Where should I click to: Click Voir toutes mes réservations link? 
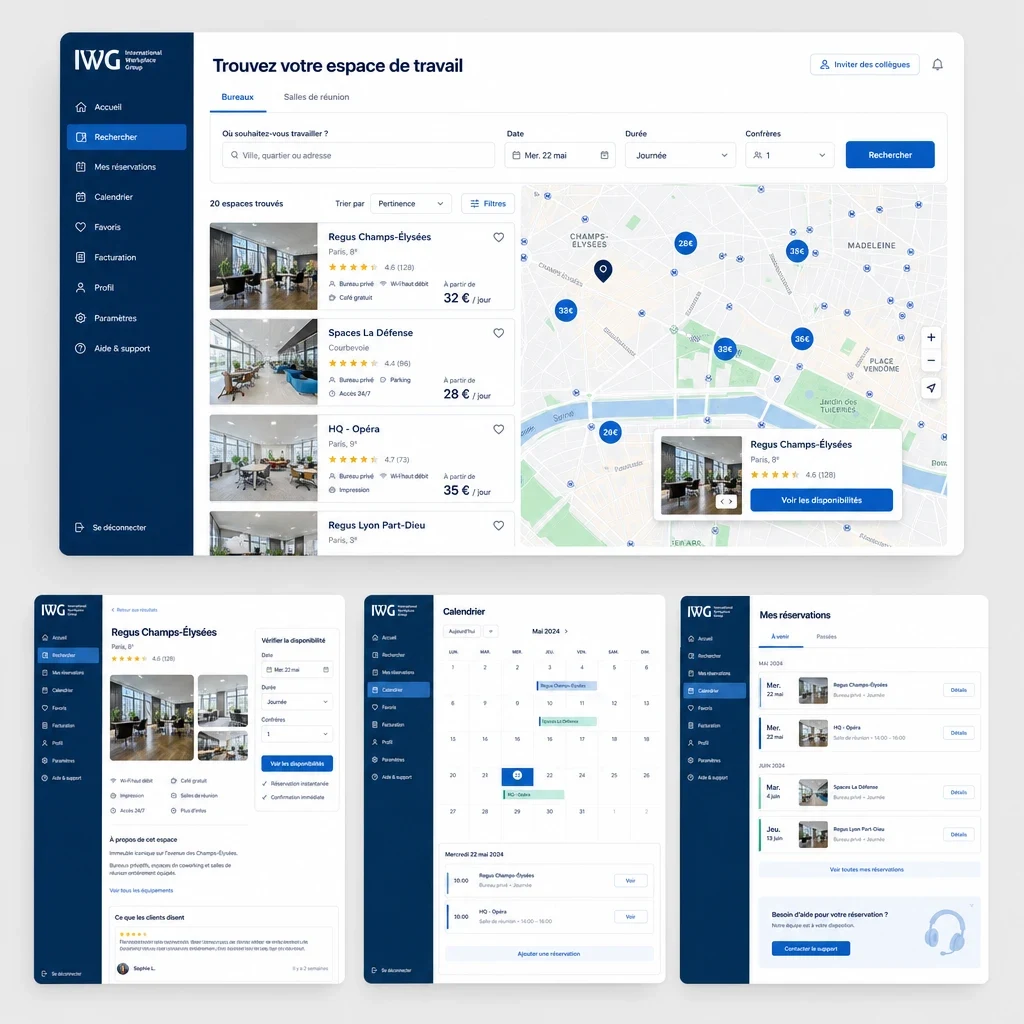[x=867, y=870]
